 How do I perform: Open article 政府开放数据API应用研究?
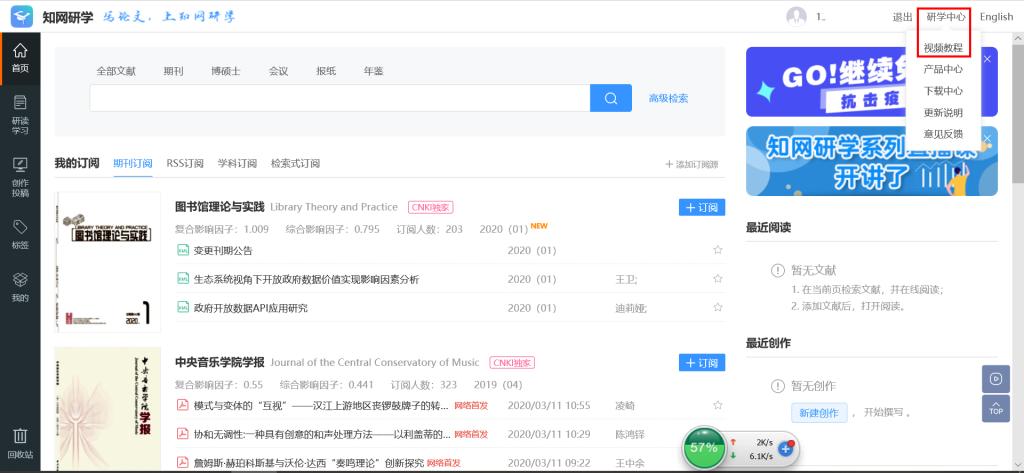click(x=251, y=308)
